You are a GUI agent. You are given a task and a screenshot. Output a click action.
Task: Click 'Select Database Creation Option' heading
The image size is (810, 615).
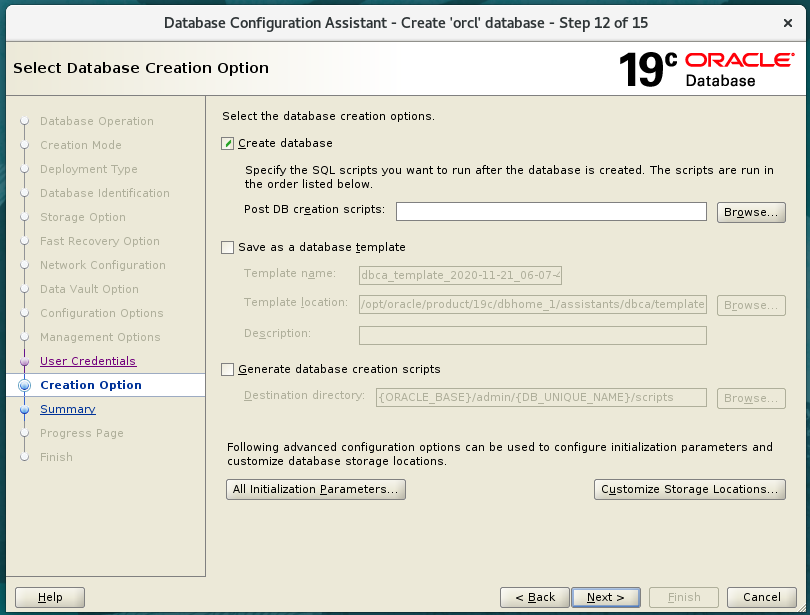(x=141, y=68)
